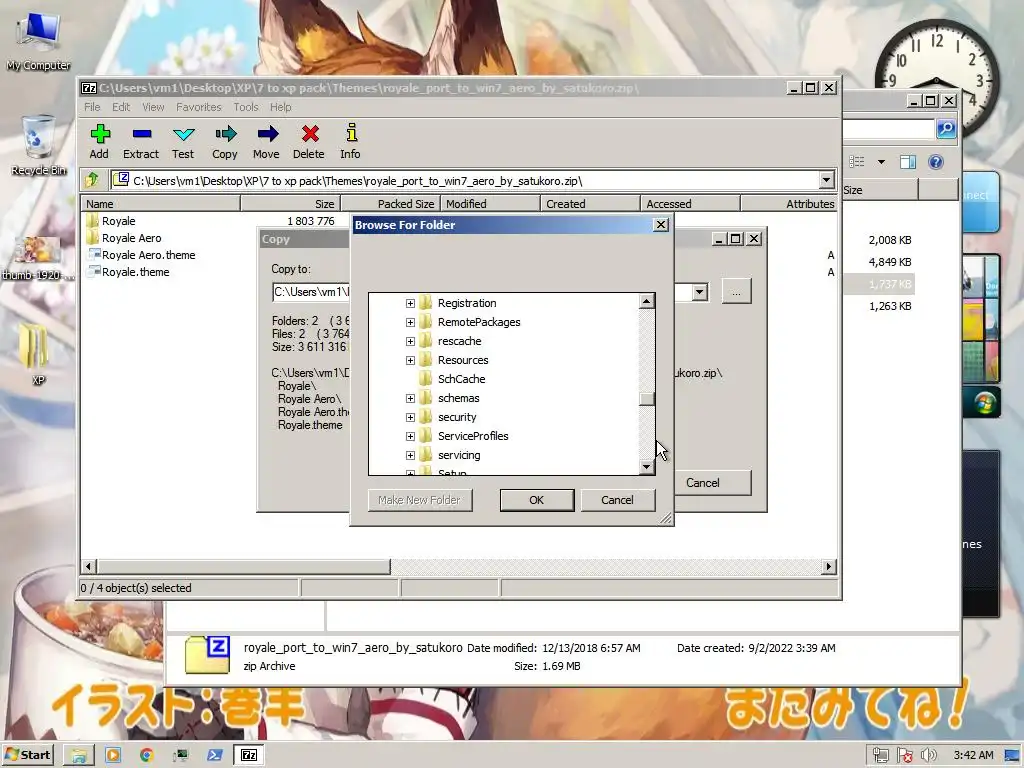
Task: Open the views dropdown arrow in Explorer
Action: tap(881, 162)
